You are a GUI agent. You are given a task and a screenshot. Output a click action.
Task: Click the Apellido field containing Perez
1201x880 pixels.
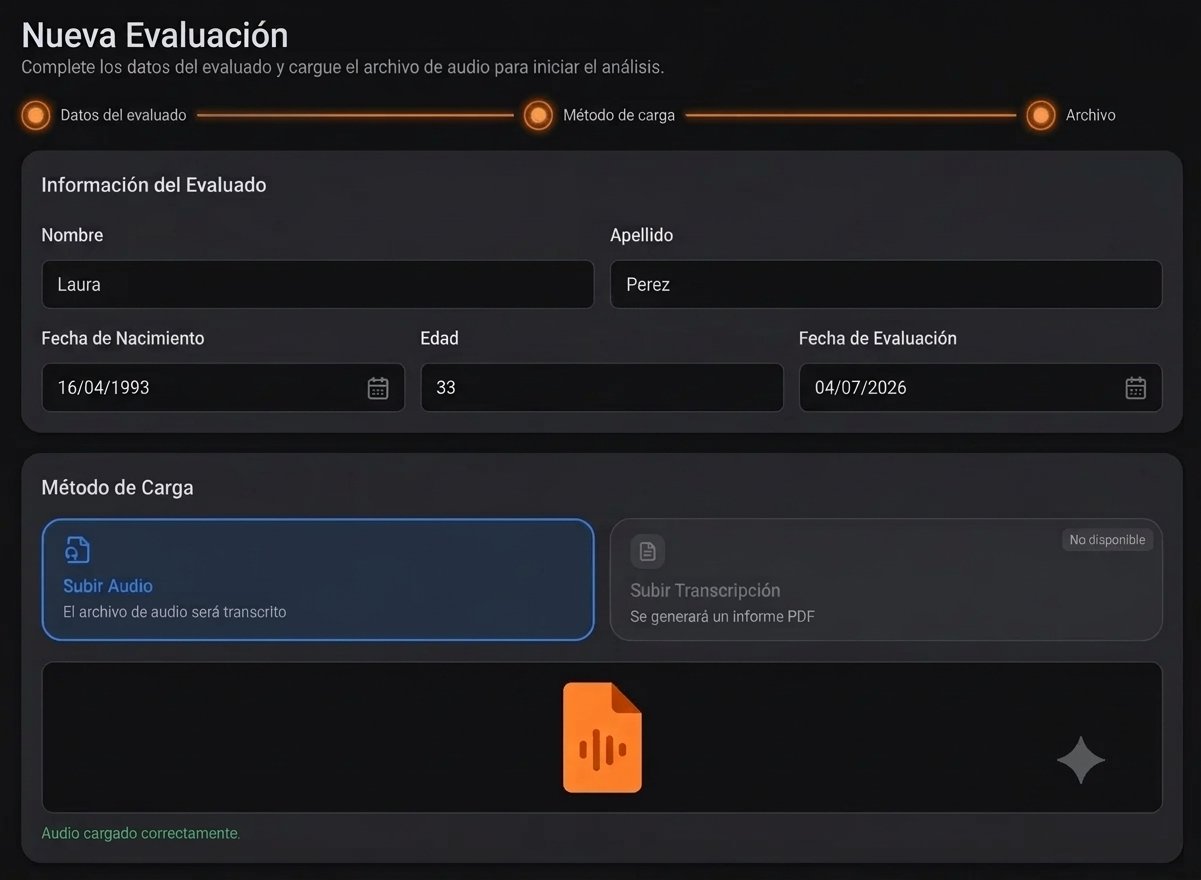[886, 284]
